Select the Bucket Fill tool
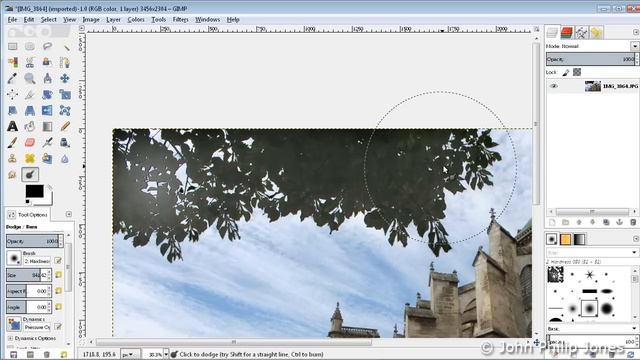640x360 pixels. (30, 126)
